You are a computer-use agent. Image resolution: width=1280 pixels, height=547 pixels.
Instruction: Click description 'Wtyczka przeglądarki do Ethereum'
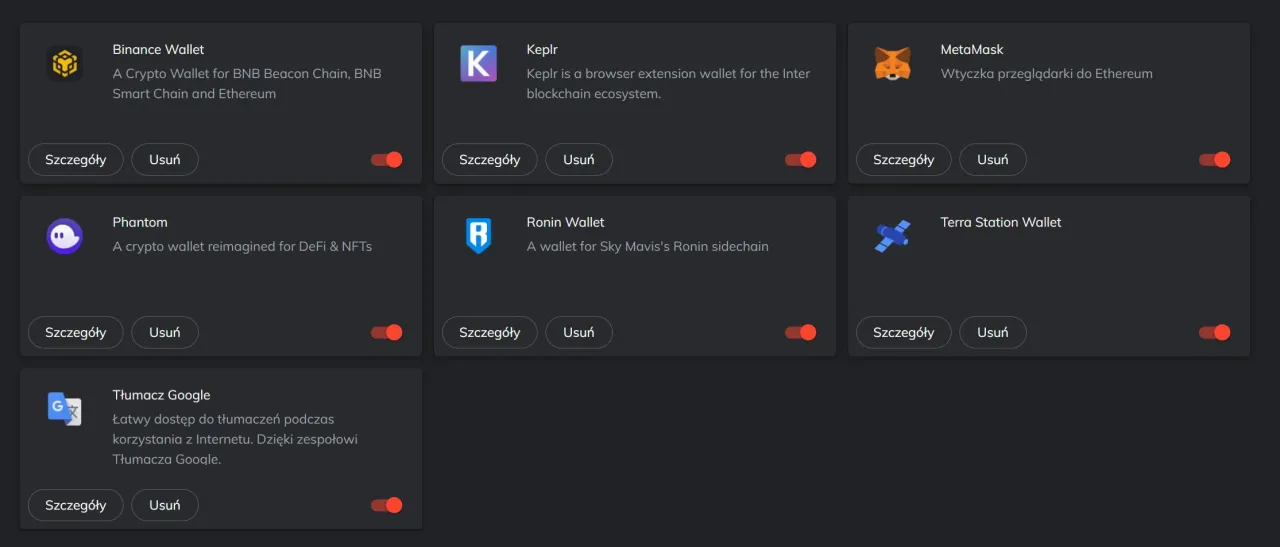[1047, 74]
